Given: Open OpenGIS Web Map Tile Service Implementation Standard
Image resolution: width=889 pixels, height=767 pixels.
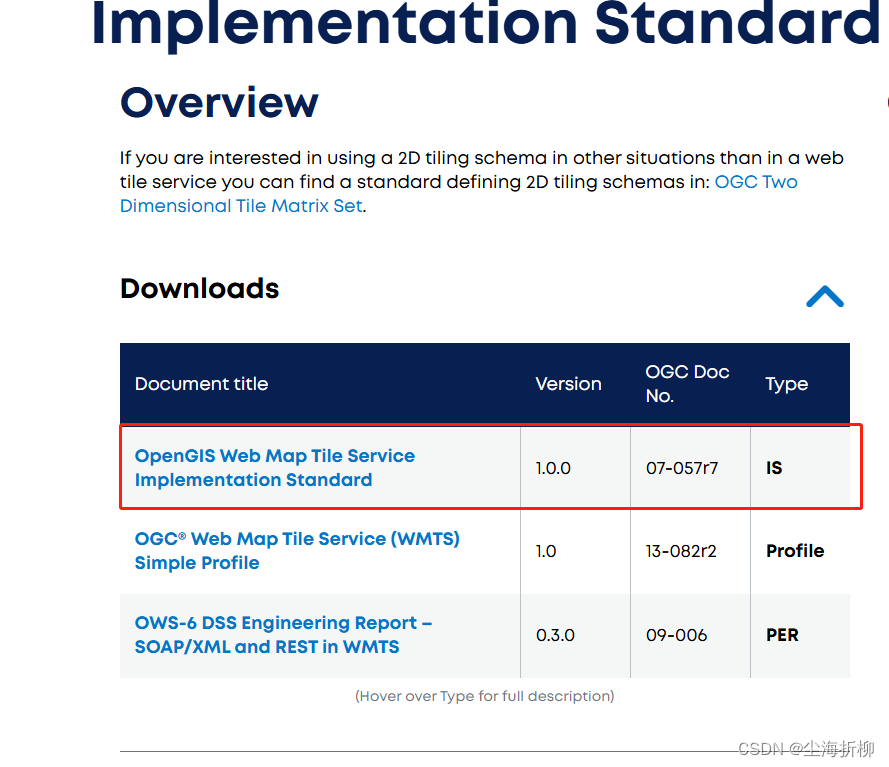Looking at the screenshot, I should pos(274,468).
